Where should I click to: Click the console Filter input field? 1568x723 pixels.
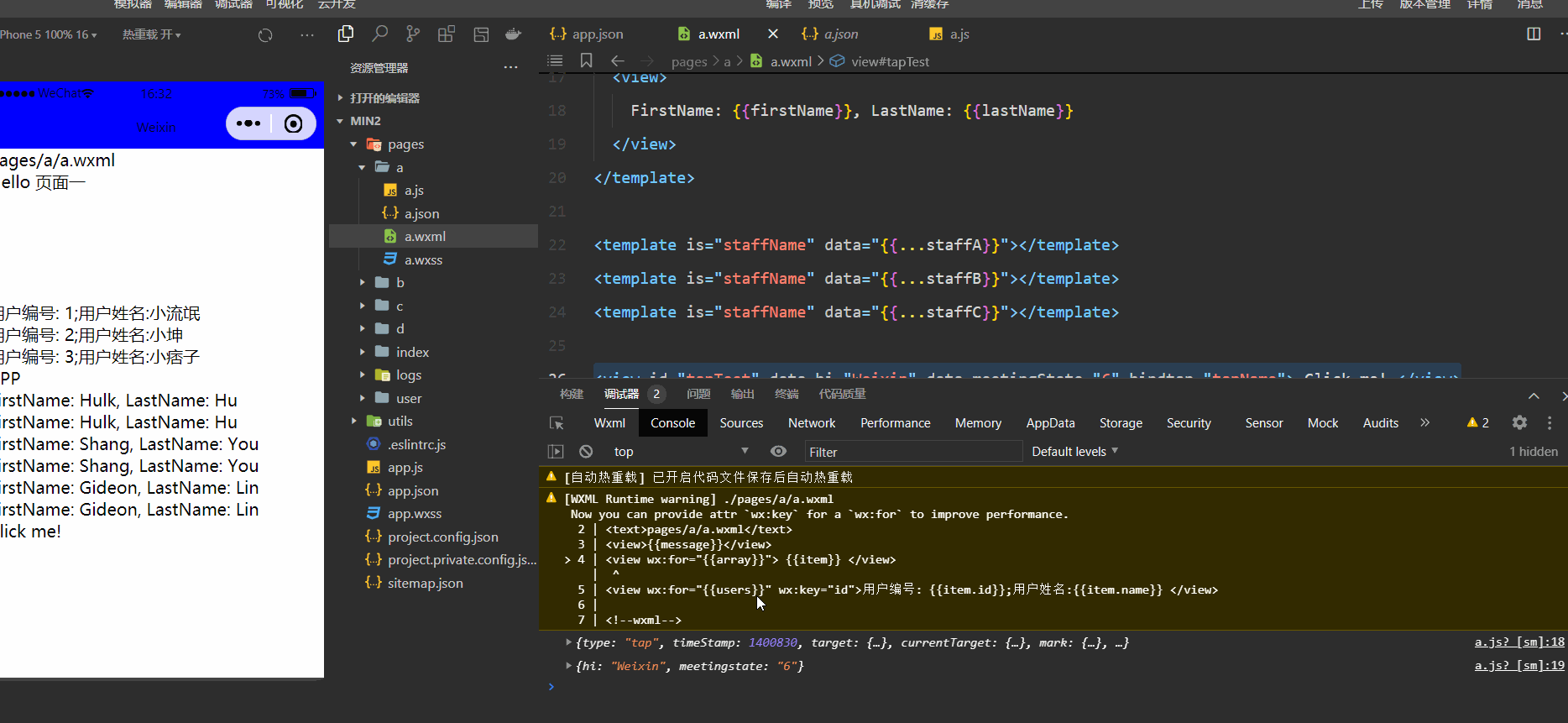(x=912, y=452)
